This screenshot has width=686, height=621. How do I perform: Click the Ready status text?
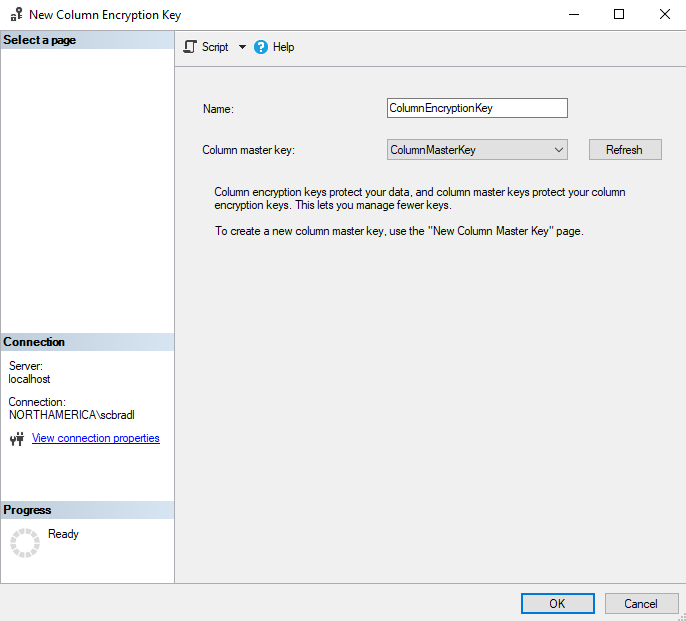(63, 534)
